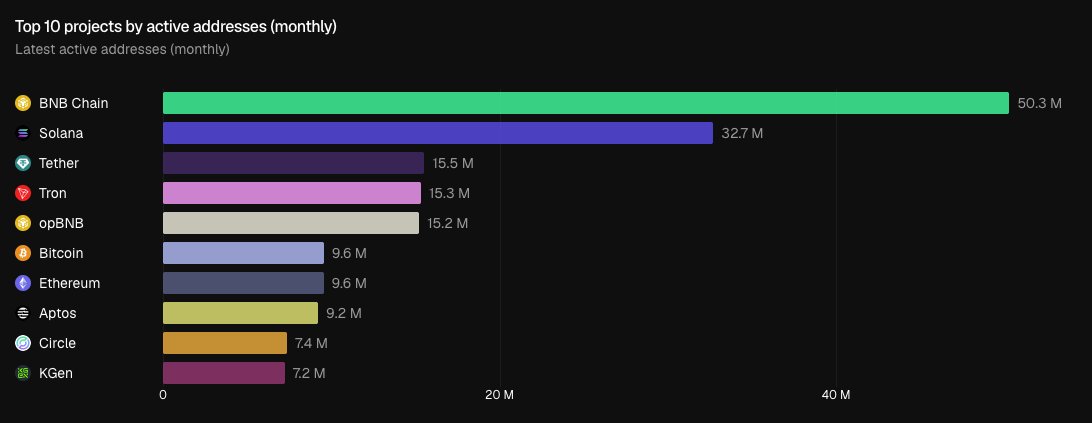Click the 50.3 M value label
1092x423 pixels.
tap(1040, 103)
